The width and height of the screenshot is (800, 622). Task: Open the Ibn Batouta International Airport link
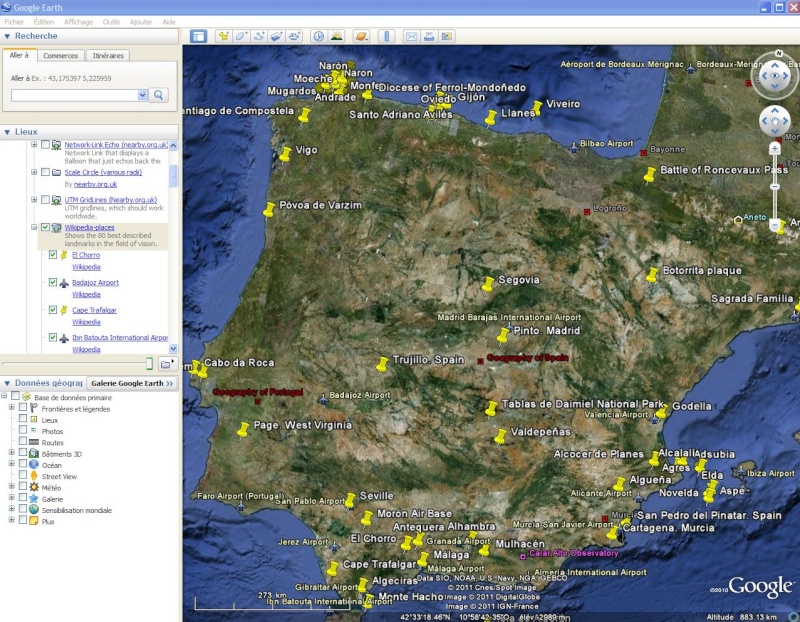[120, 337]
